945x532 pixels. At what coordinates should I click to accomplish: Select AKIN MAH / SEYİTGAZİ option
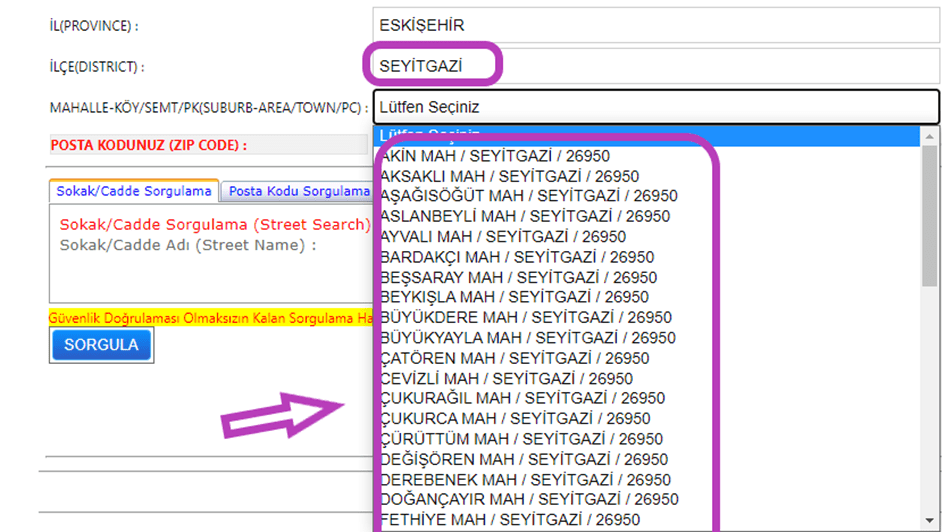click(x=495, y=156)
